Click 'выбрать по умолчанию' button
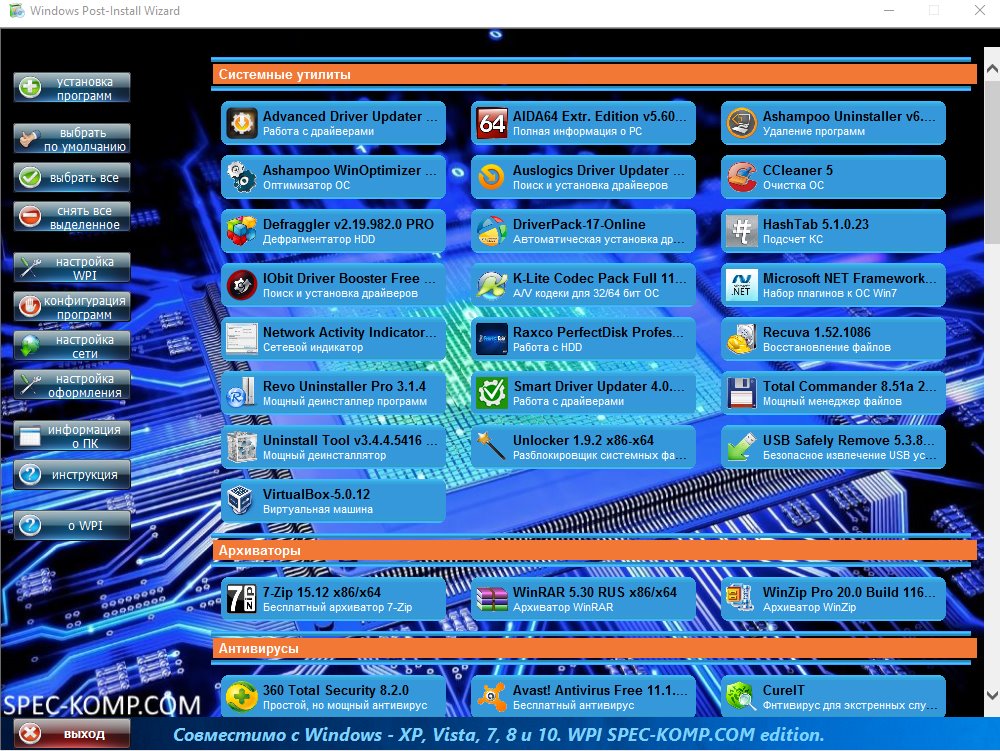This screenshot has height=751, width=1000. (72, 139)
